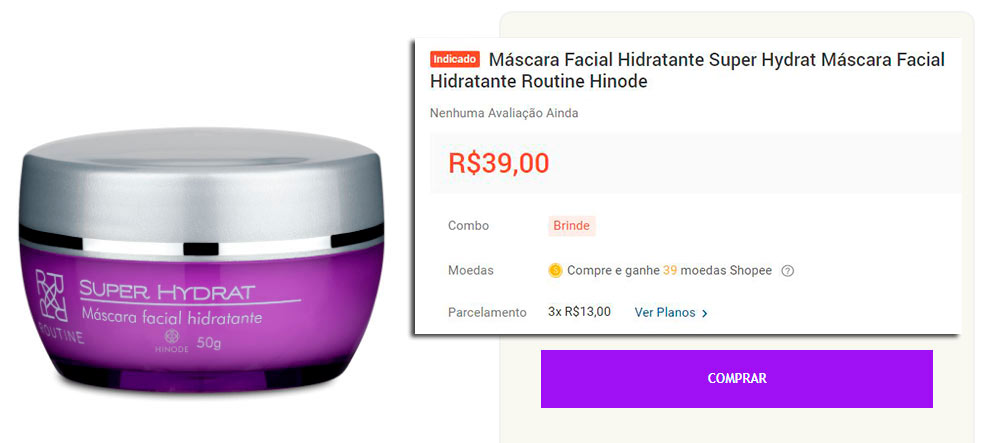987x443 pixels.
Task: Click the R$39,00 price
Action: pyautogui.click(x=499, y=163)
